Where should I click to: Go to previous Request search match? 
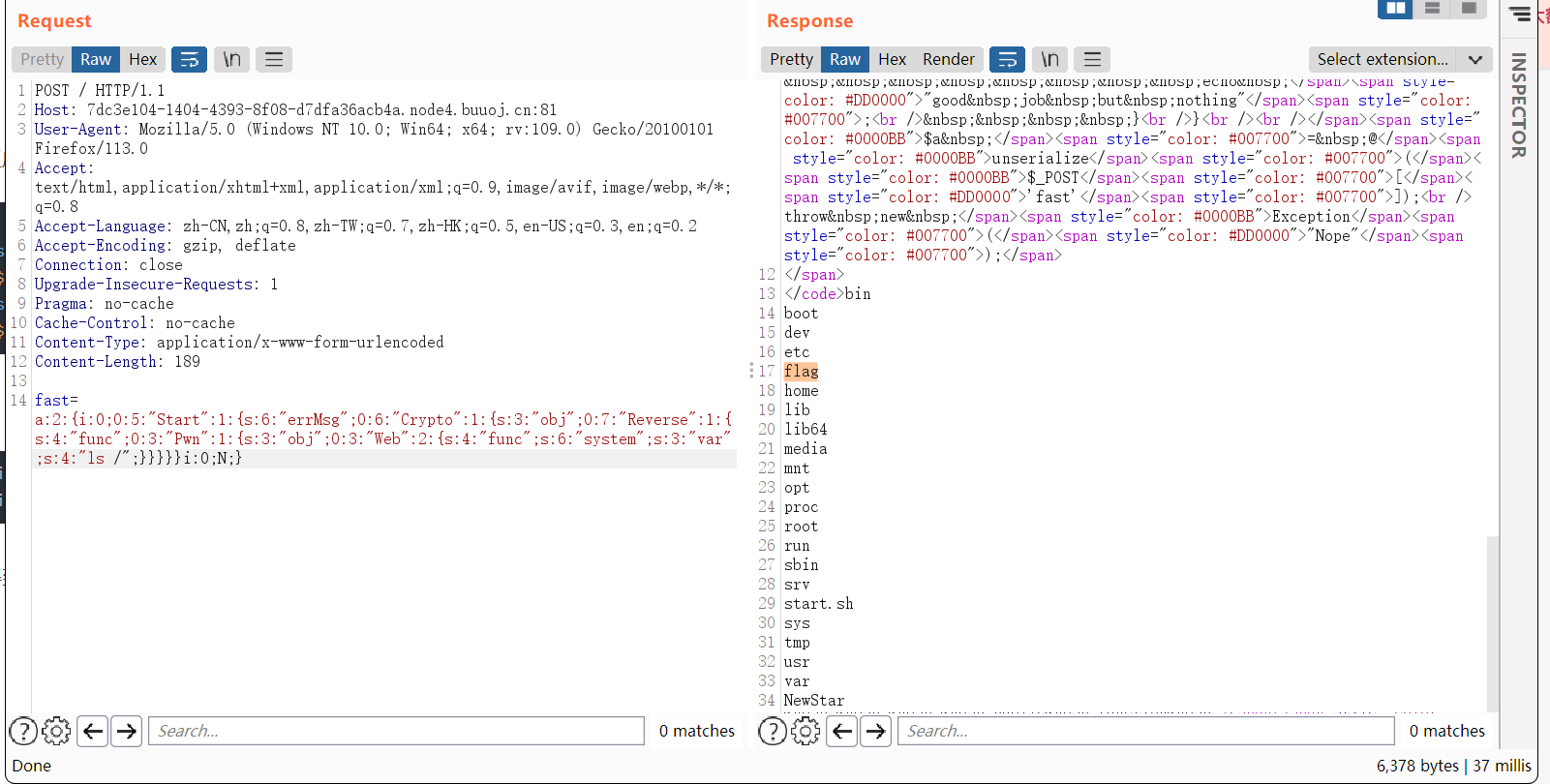[x=93, y=731]
